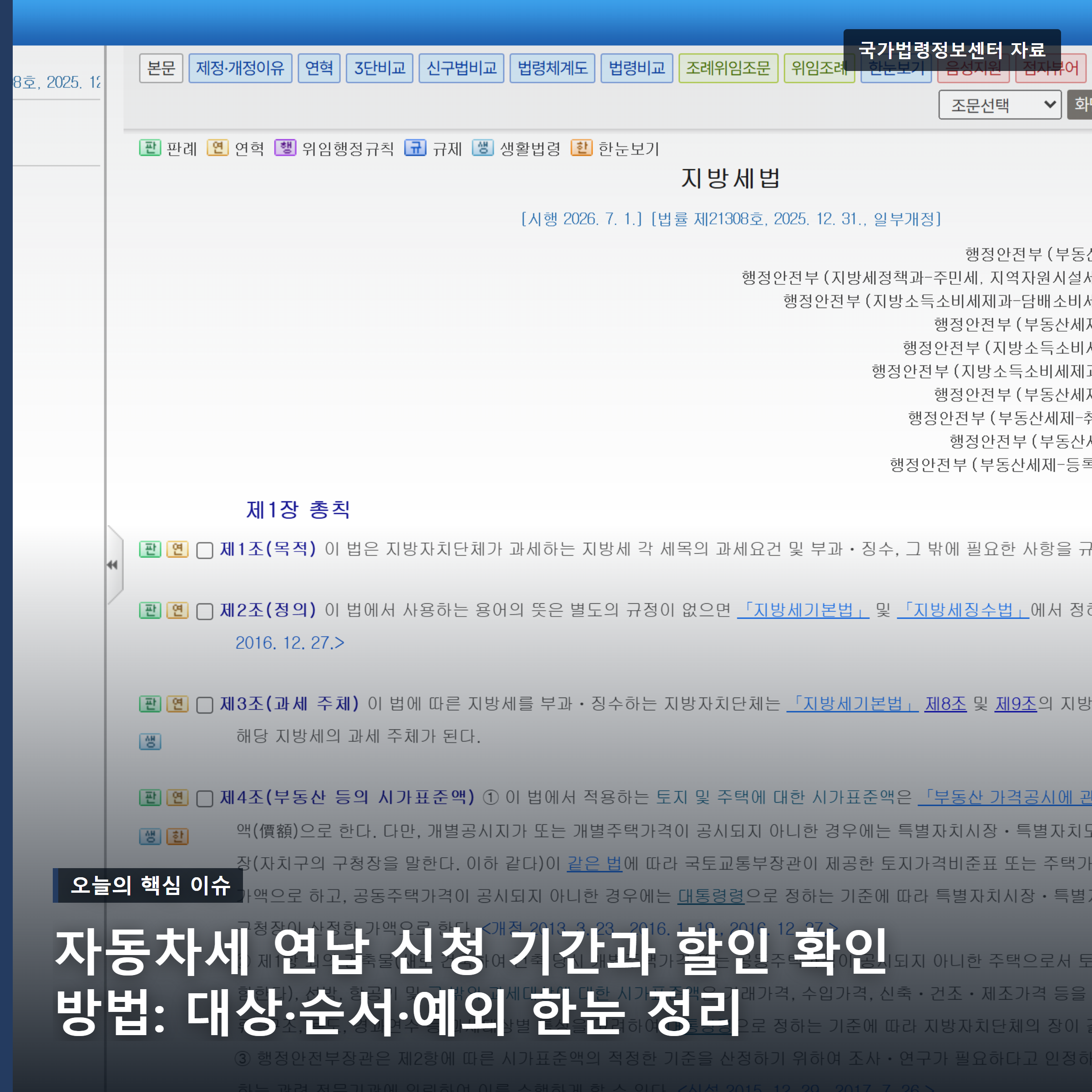Viewport: 1092px width, 1092px height.
Task: Open the 「지방세기본법」 link in 제3조
Action: tap(852, 704)
